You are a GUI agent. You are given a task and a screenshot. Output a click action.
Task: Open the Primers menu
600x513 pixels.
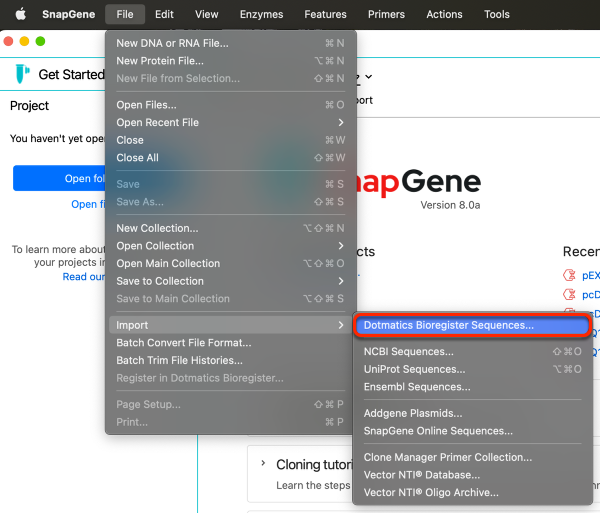[x=386, y=14]
